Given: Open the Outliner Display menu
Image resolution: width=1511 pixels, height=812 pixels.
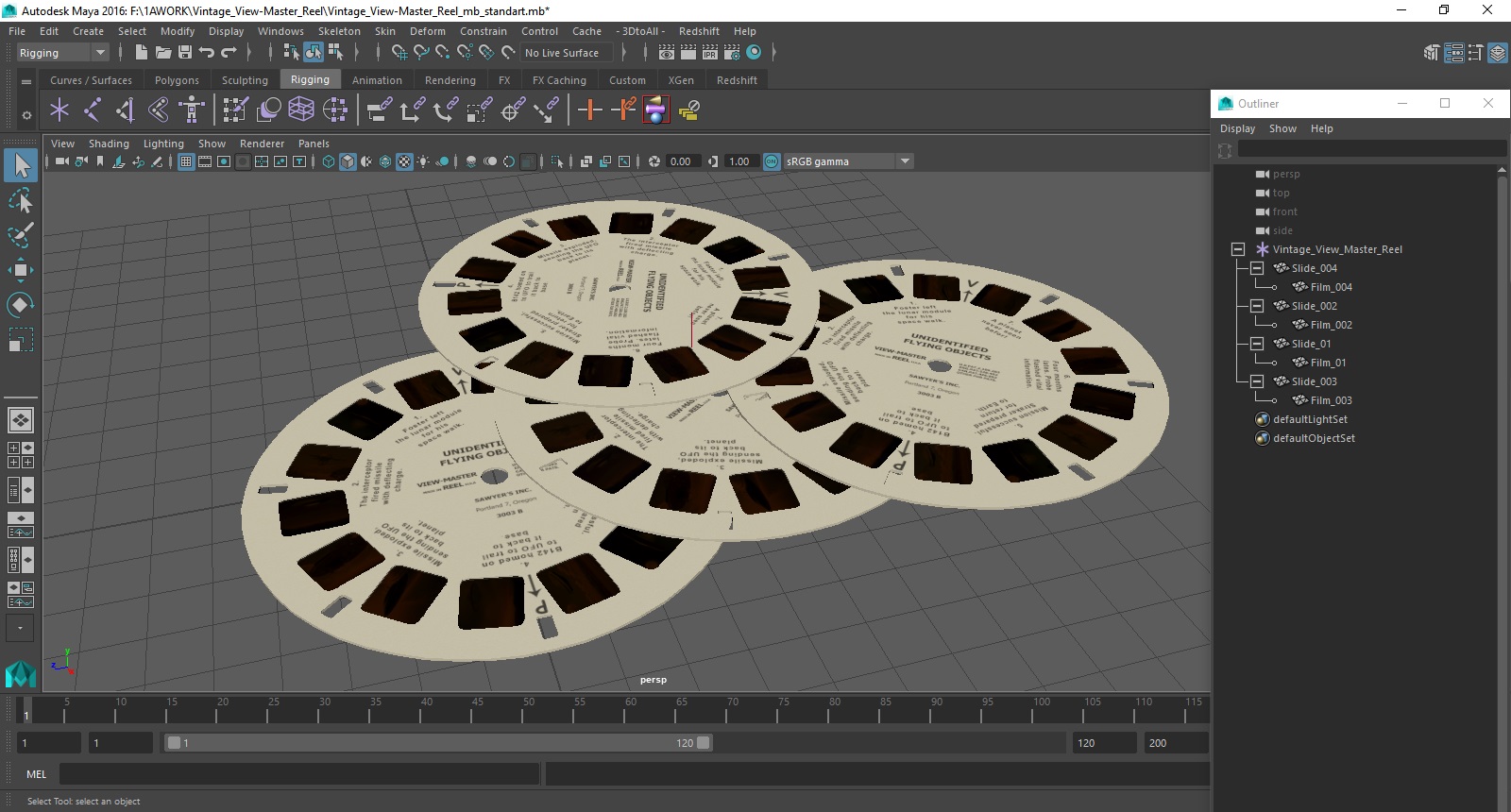Looking at the screenshot, I should tap(1237, 128).
